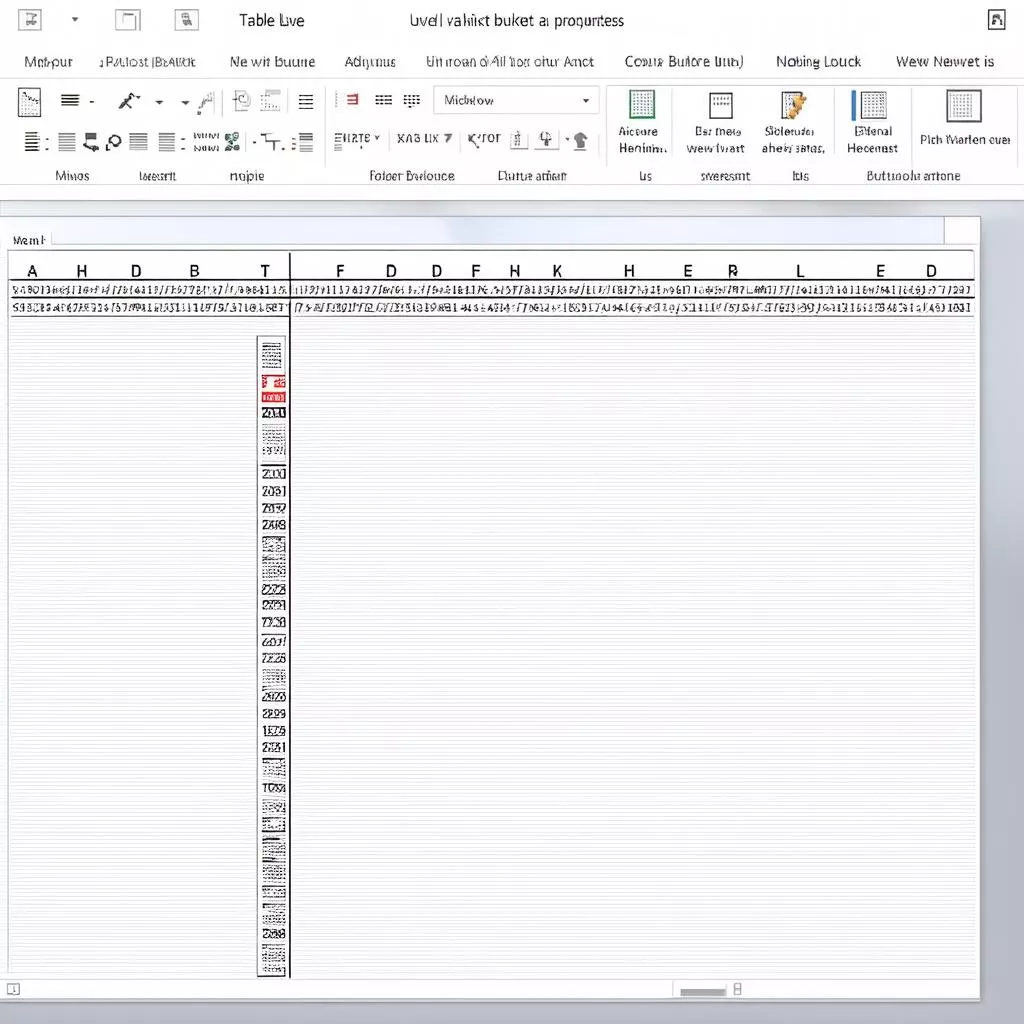
Task: Click the magnifier icon in the lower toolbar row
Action: tap(113, 142)
